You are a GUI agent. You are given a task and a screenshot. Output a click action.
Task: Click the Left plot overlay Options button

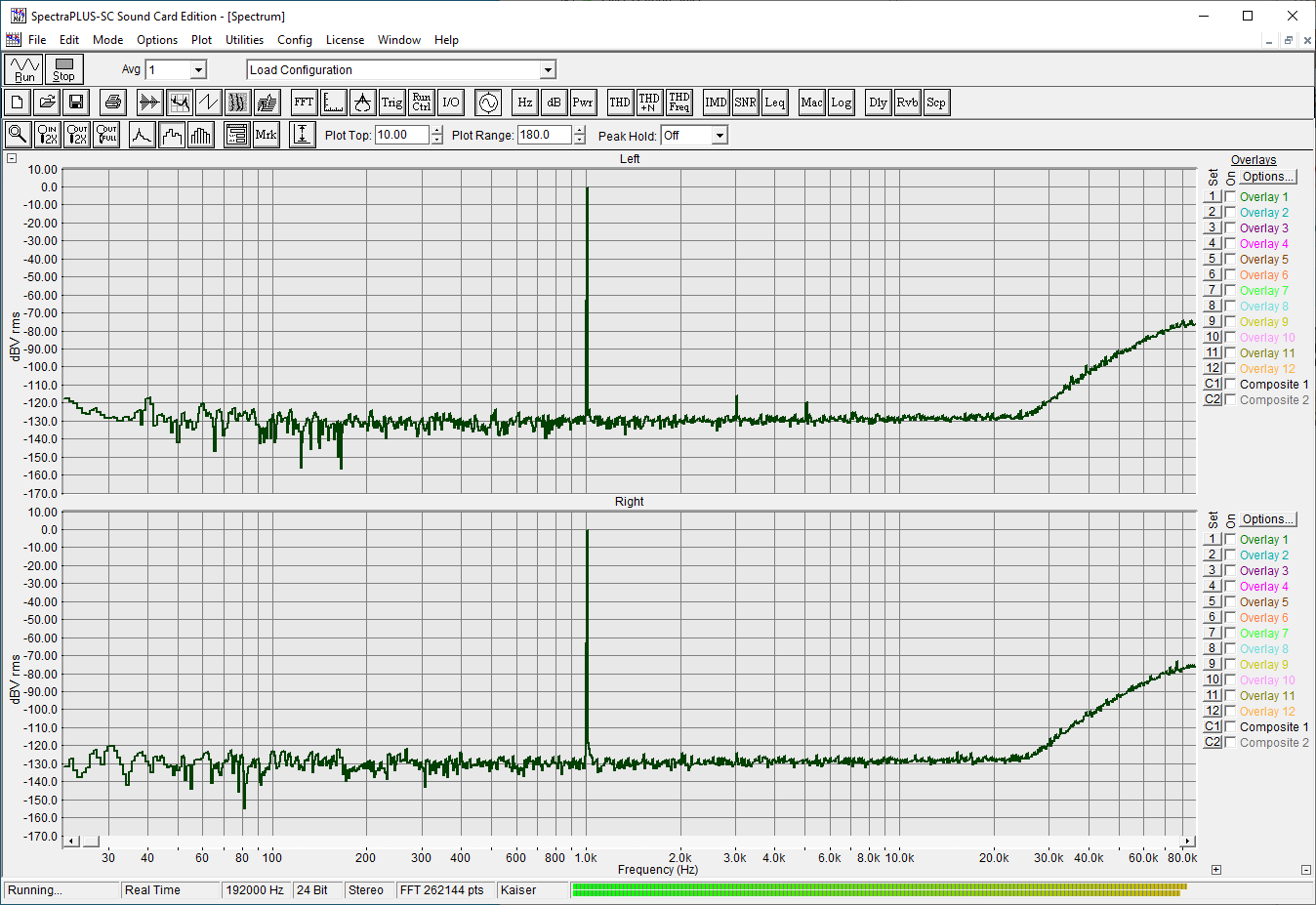click(x=1268, y=177)
